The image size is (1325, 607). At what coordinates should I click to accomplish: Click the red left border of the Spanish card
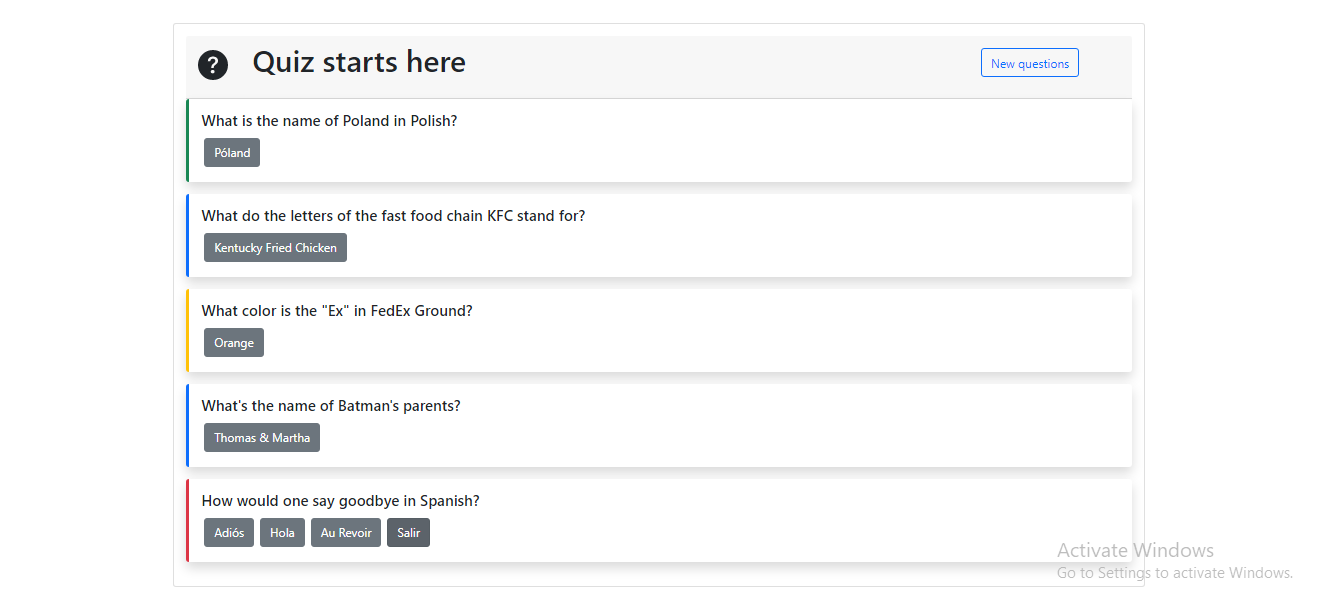[187, 520]
